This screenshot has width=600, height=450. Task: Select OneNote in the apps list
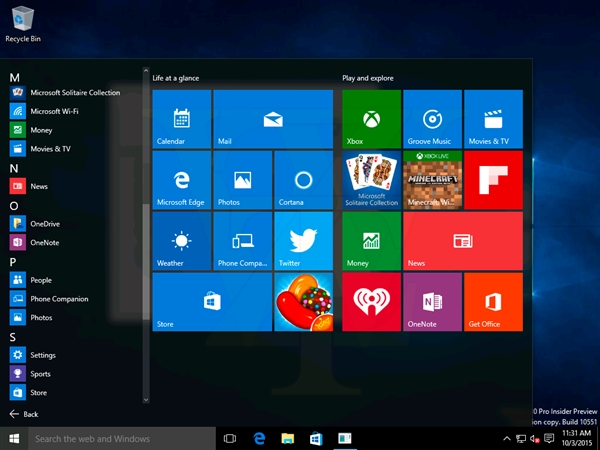pyautogui.click(x=44, y=243)
